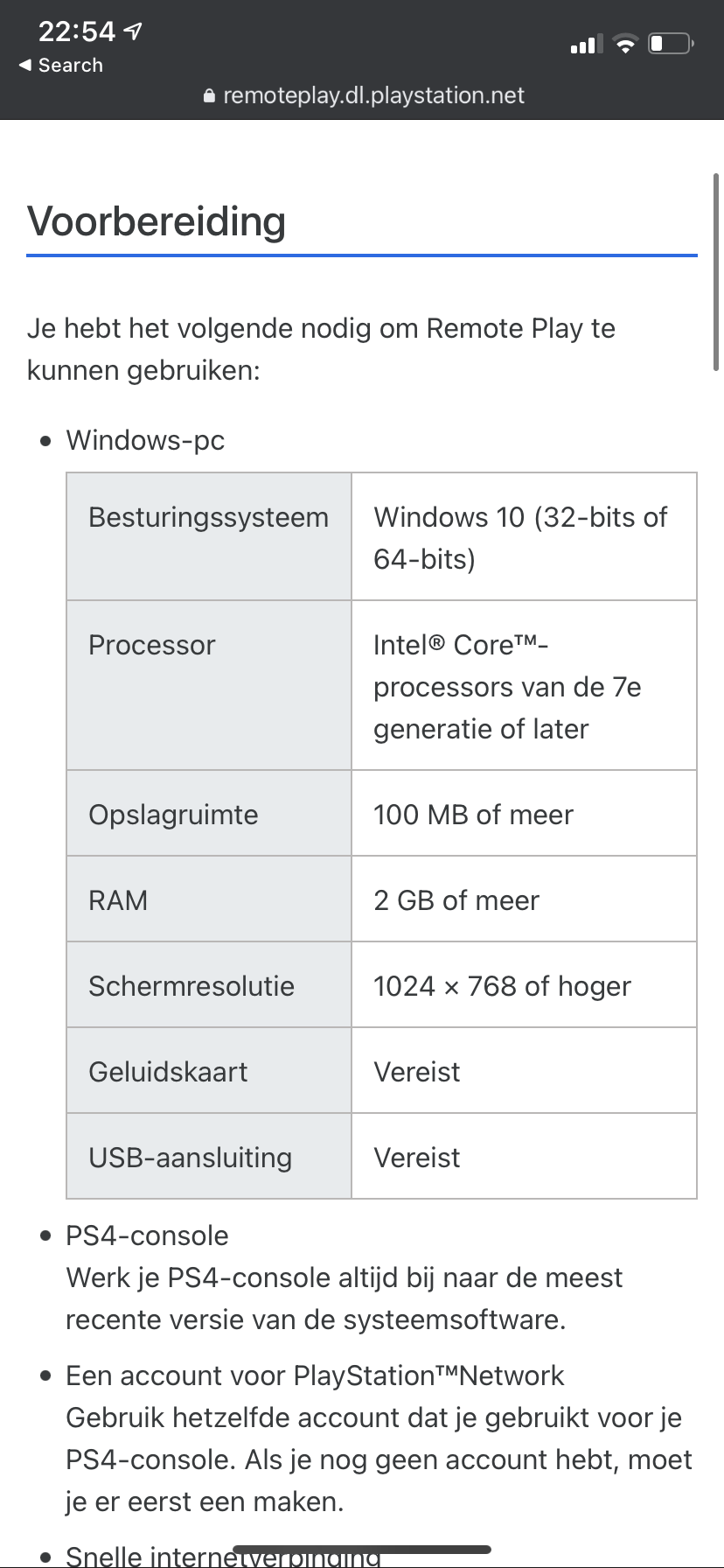Viewport: 724px width, 1568px height.
Task: Tap the location arrow in status bar
Action: pos(133,32)
